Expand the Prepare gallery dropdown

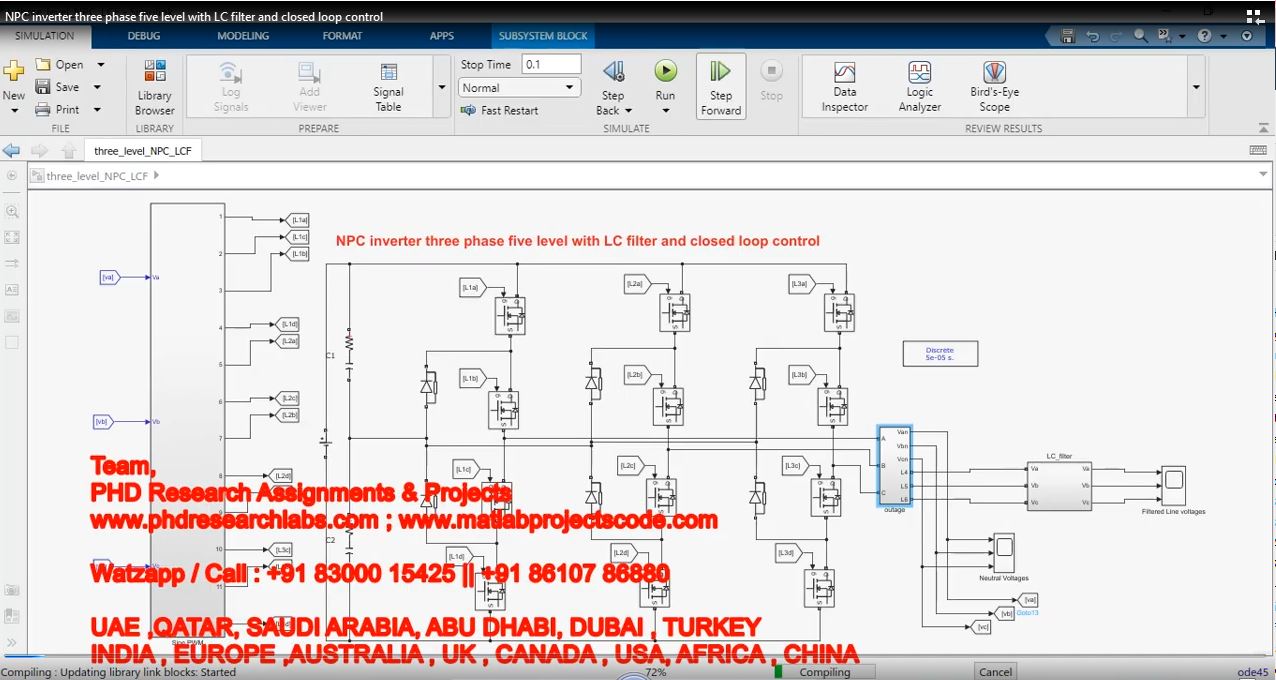[442, 87]
